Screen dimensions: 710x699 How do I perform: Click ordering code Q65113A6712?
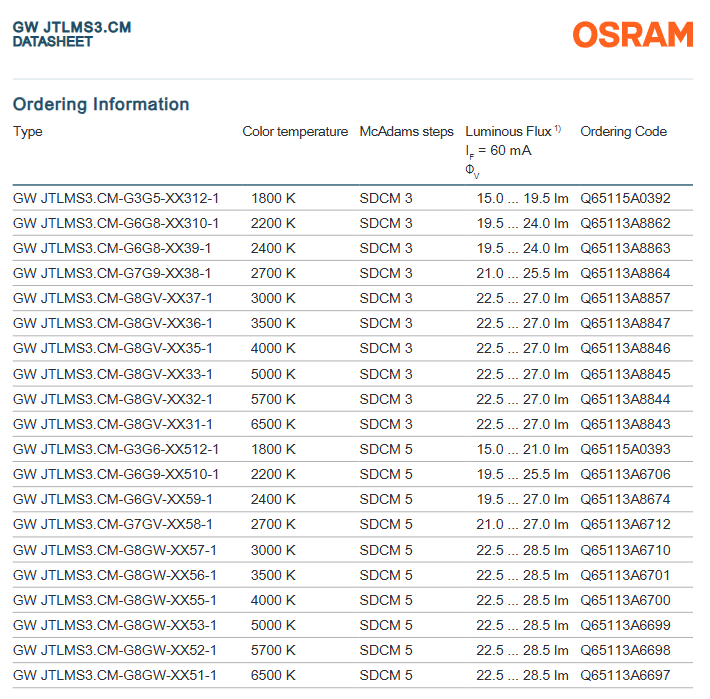pyautogui.click(x=625, y=524)
